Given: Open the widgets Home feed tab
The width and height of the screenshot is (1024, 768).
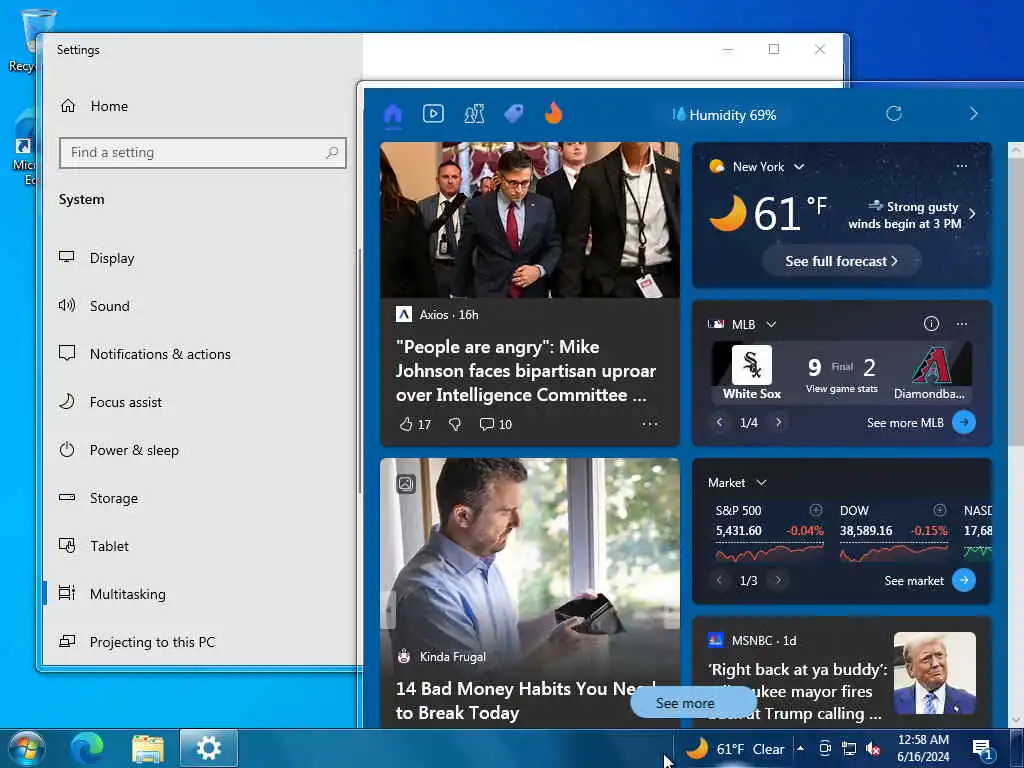Looking at the screenshot, I should 392,114.
